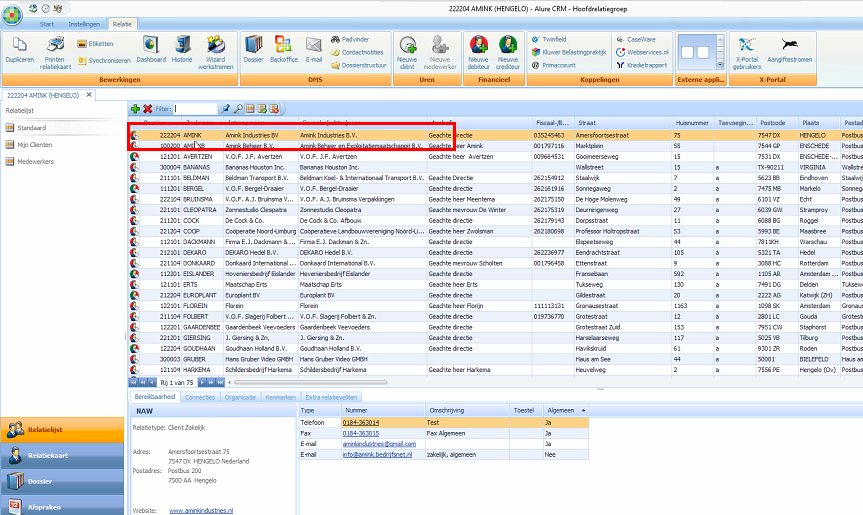Close the 222204 AMINK (HENGELO) document tab
The height and width of the screenshot is (515, 863).
point(89,95)
